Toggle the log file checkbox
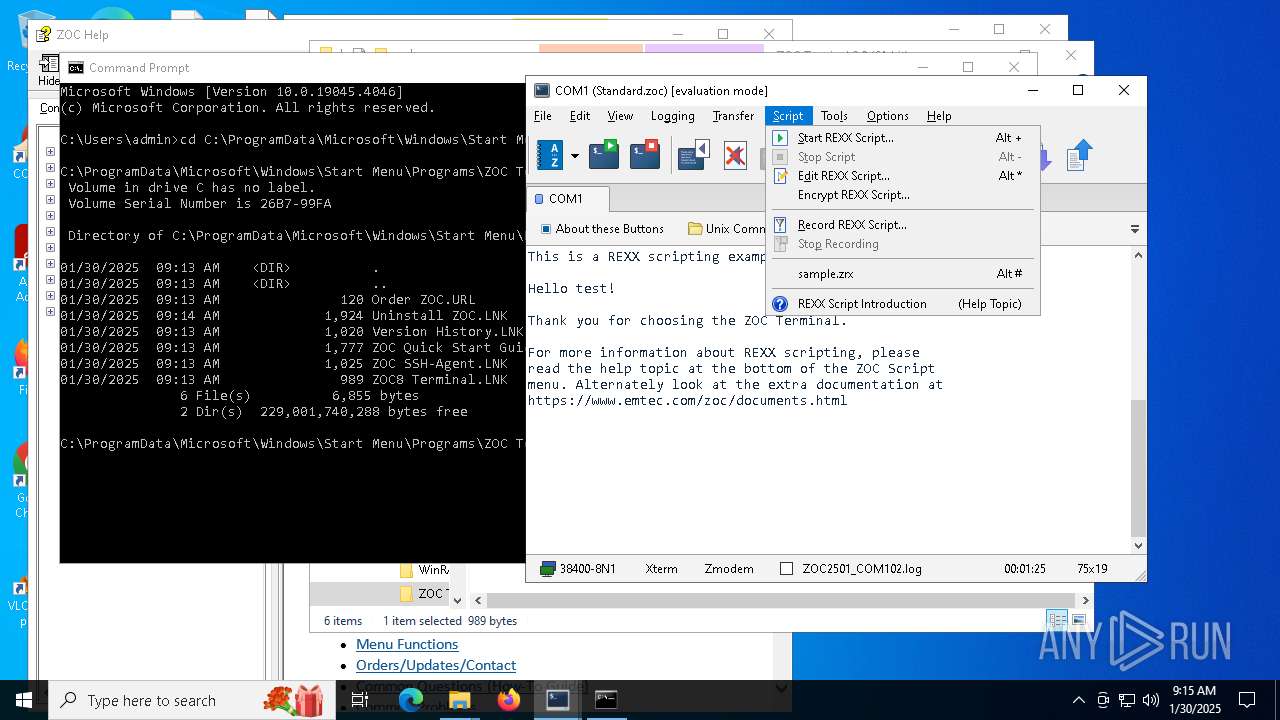This screenshot has width=1280, height=720. pyautogui.click(x=786, y=569)
